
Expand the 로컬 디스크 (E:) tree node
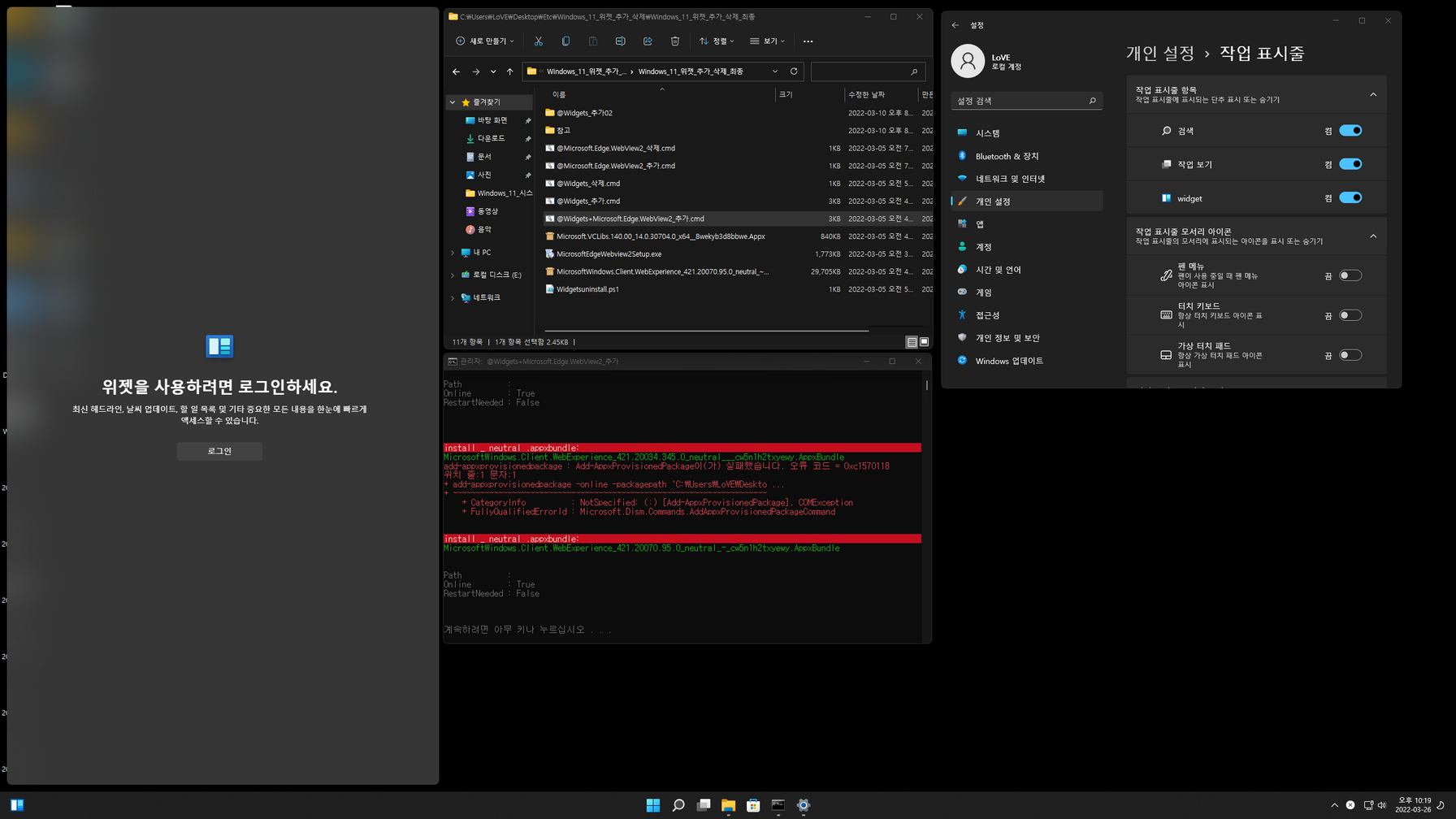coord(453,275)
